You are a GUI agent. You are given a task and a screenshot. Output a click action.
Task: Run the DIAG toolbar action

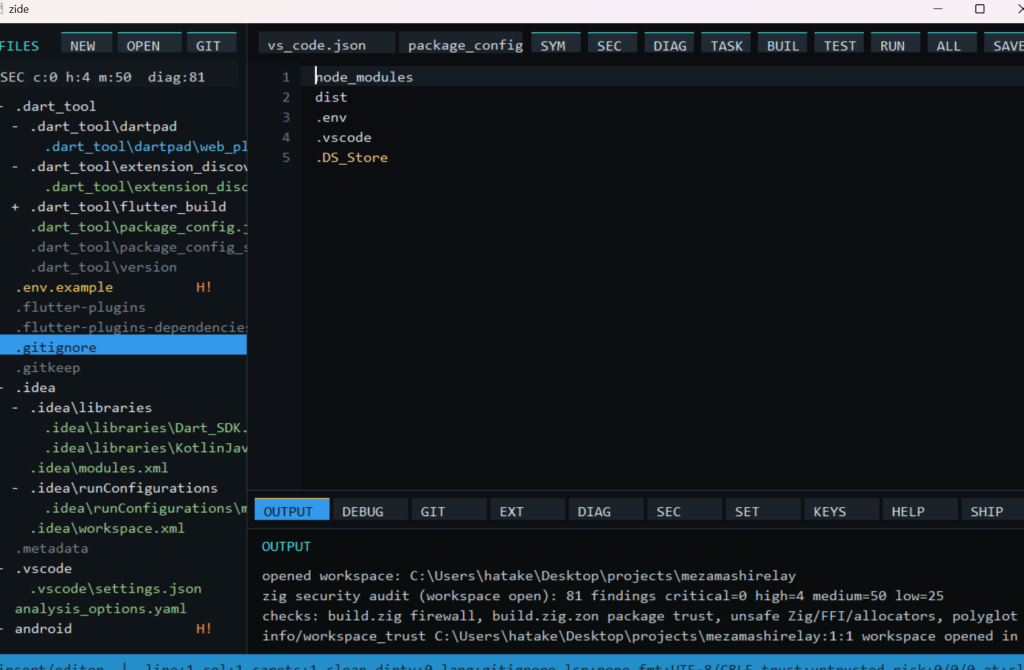coord(669,45)
